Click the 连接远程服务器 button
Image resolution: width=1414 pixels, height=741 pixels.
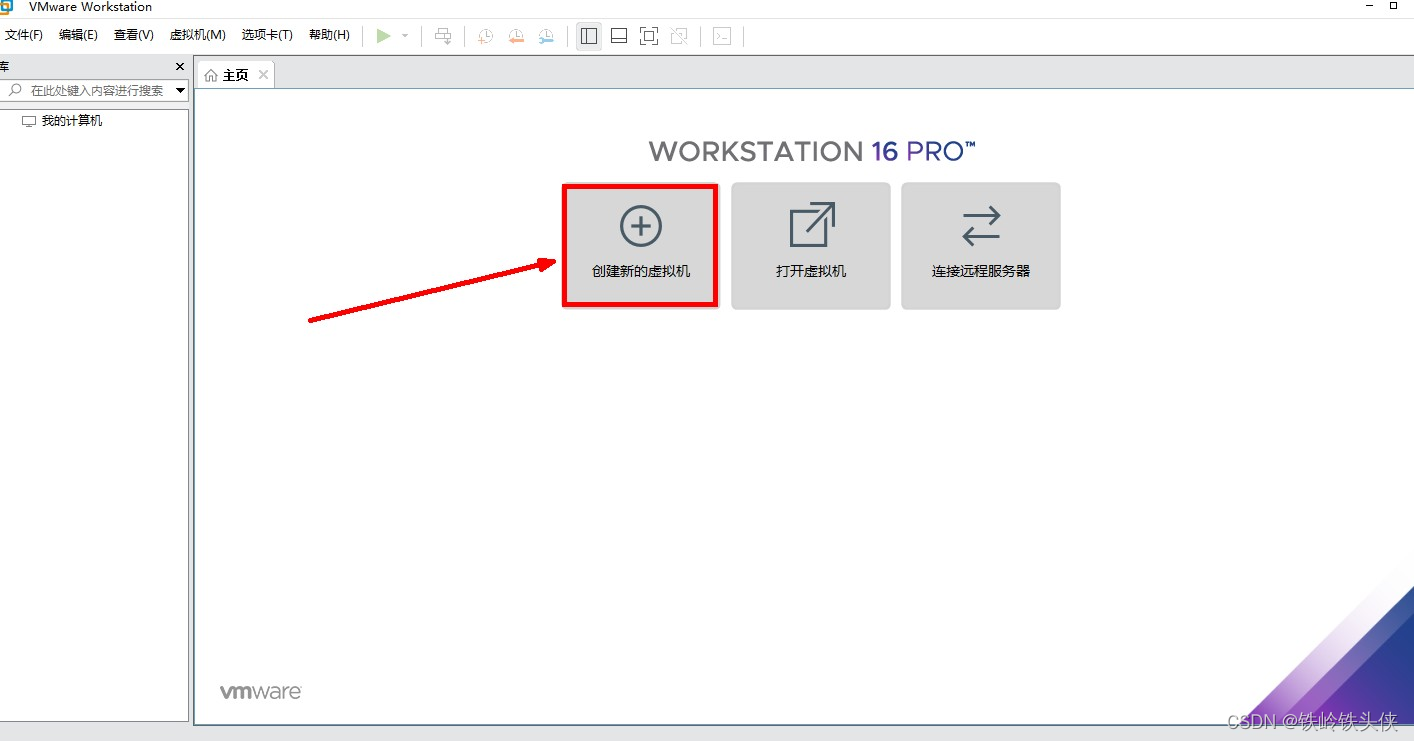click(x=981, y=245)
